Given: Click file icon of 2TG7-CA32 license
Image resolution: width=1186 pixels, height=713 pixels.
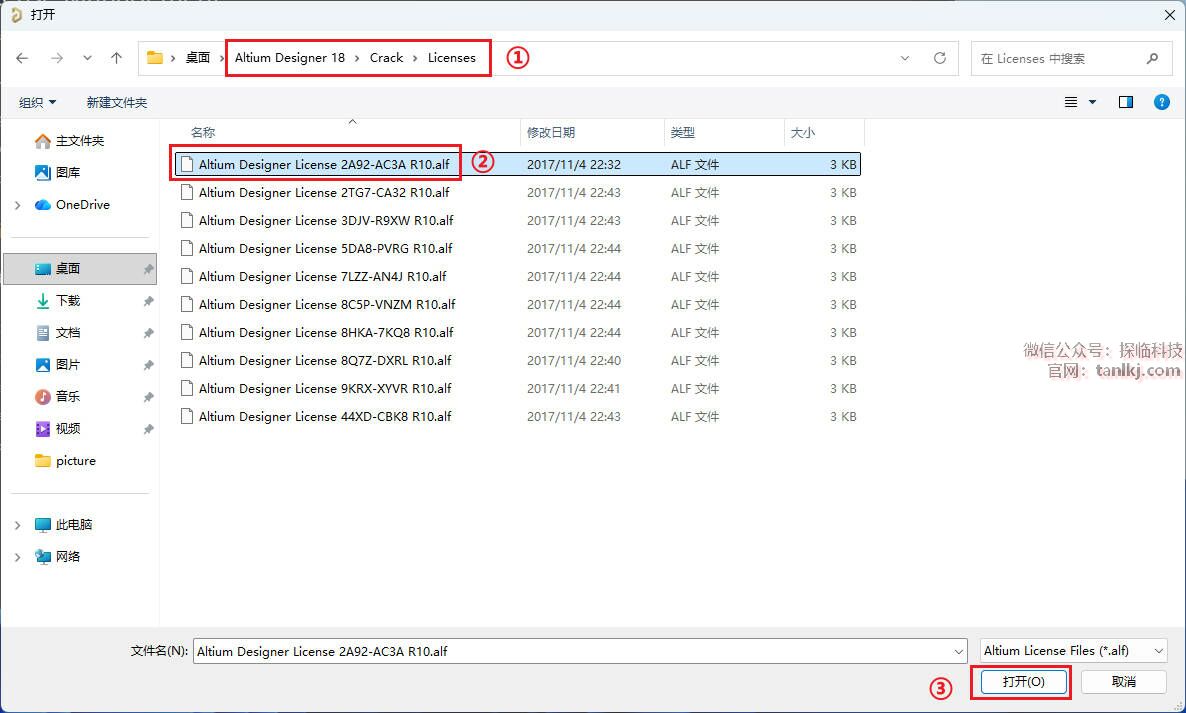Looking at the screenshot, I should click(x=186, y=192).
